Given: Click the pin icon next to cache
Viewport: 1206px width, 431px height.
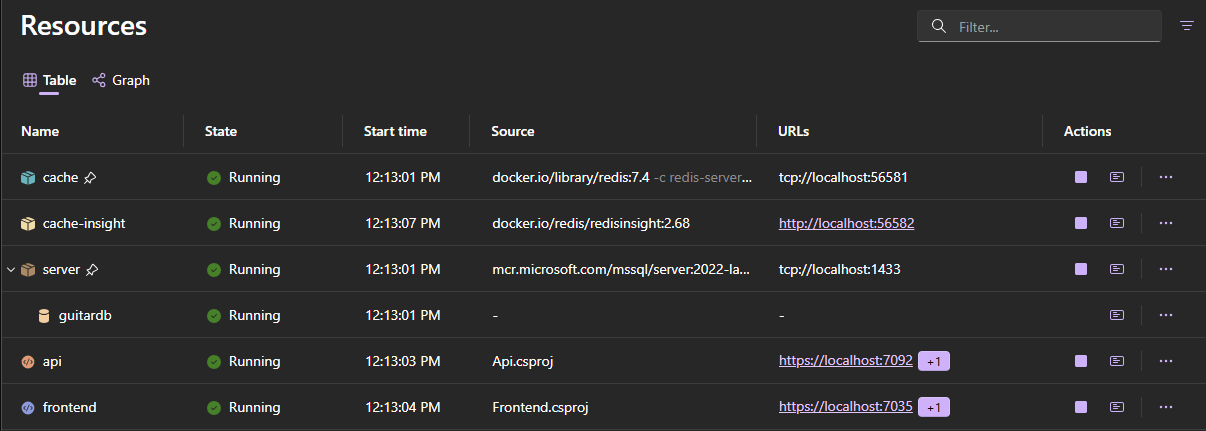Looking at the screenshot, I should (x=90, y=177).
